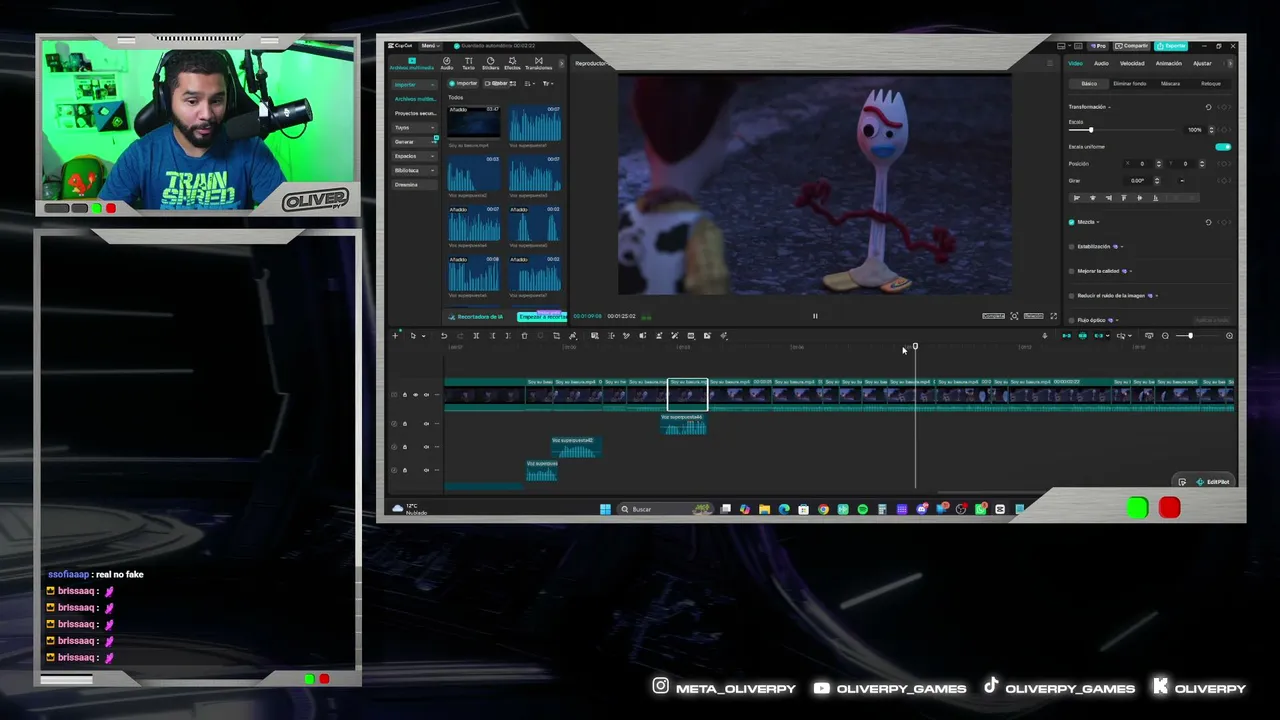Center the clip horizontally
1280x720 pixels.
[x=1092, y=198]
